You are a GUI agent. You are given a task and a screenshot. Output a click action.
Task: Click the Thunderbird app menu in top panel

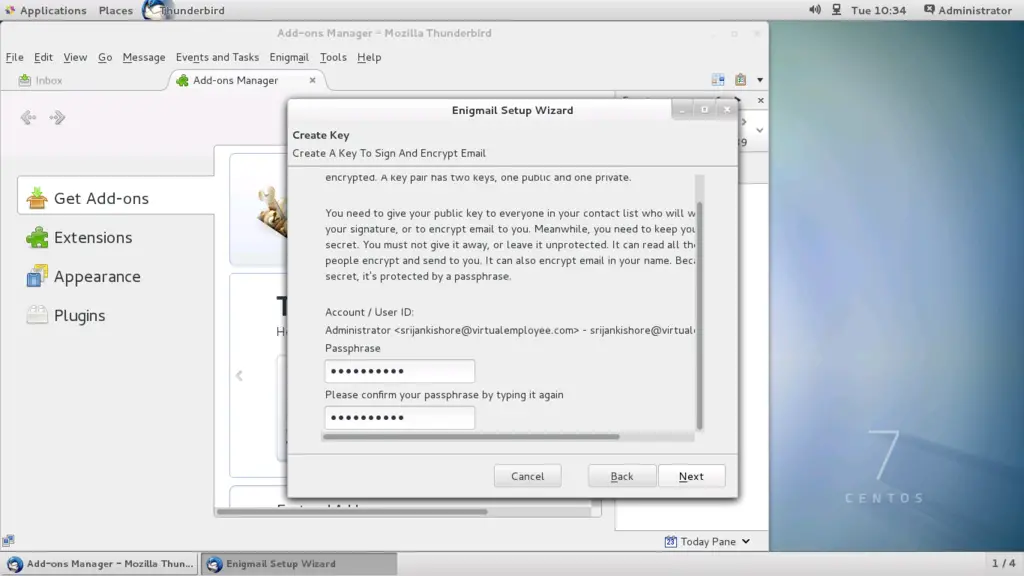pyautogui.click(x=184, y=10)
